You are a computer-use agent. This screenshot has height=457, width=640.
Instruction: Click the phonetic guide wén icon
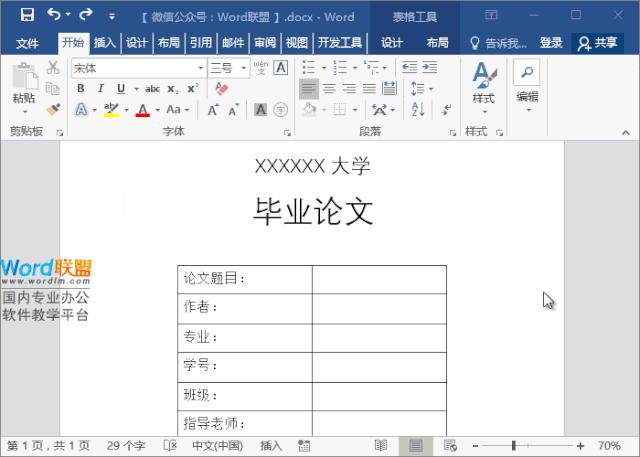point(261,68)
